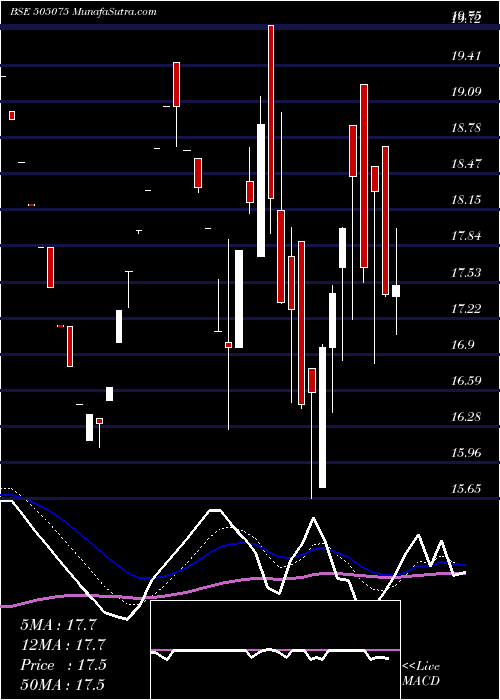Viewport: 500px width, 700px height.
Task: Click the 50MA : 17.5 legend text
Action: (62, 684)
